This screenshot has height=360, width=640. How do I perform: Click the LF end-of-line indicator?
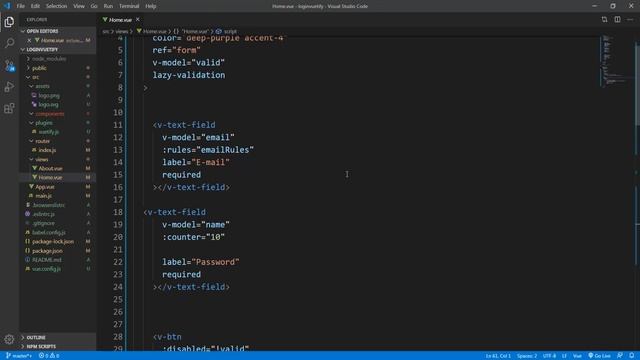coord(564,356)
